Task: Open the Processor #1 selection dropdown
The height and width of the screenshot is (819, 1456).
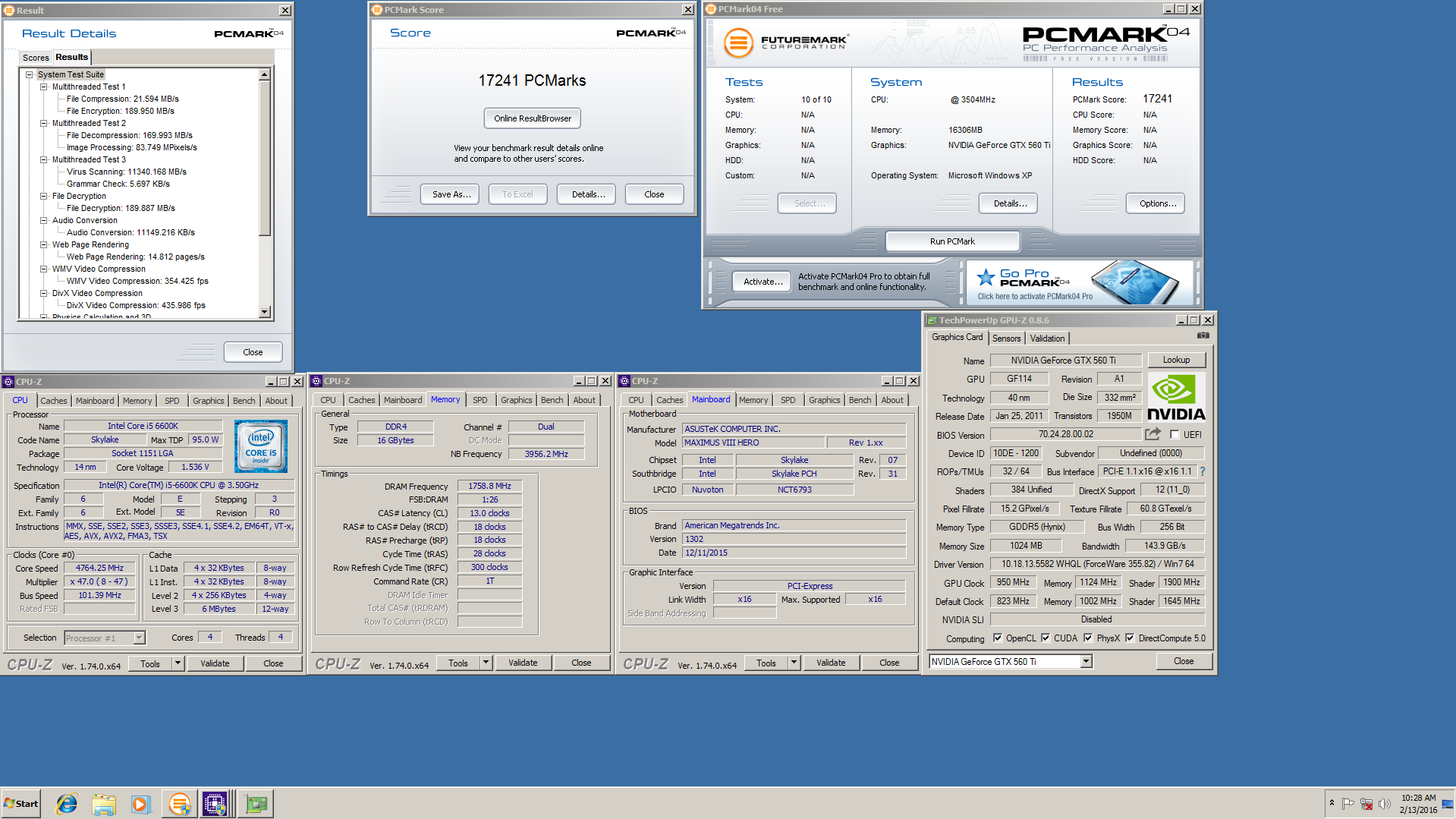Action: point(140,638)
